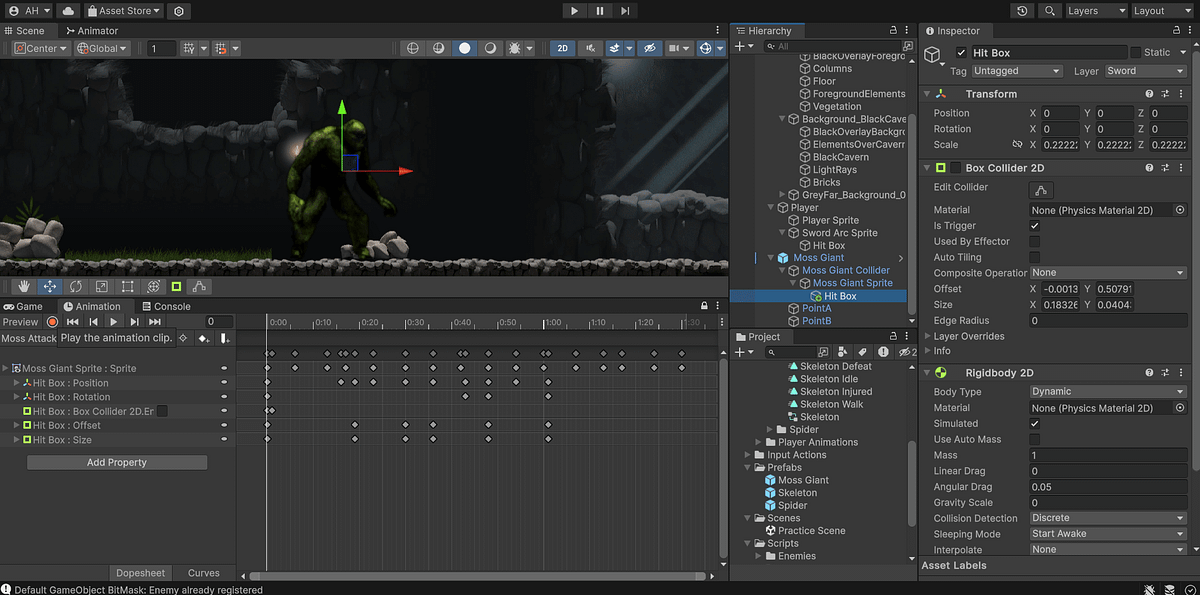Select the Scale tool
The height and width of the screenshot is (595, 1200).
(x=101, y=286)
